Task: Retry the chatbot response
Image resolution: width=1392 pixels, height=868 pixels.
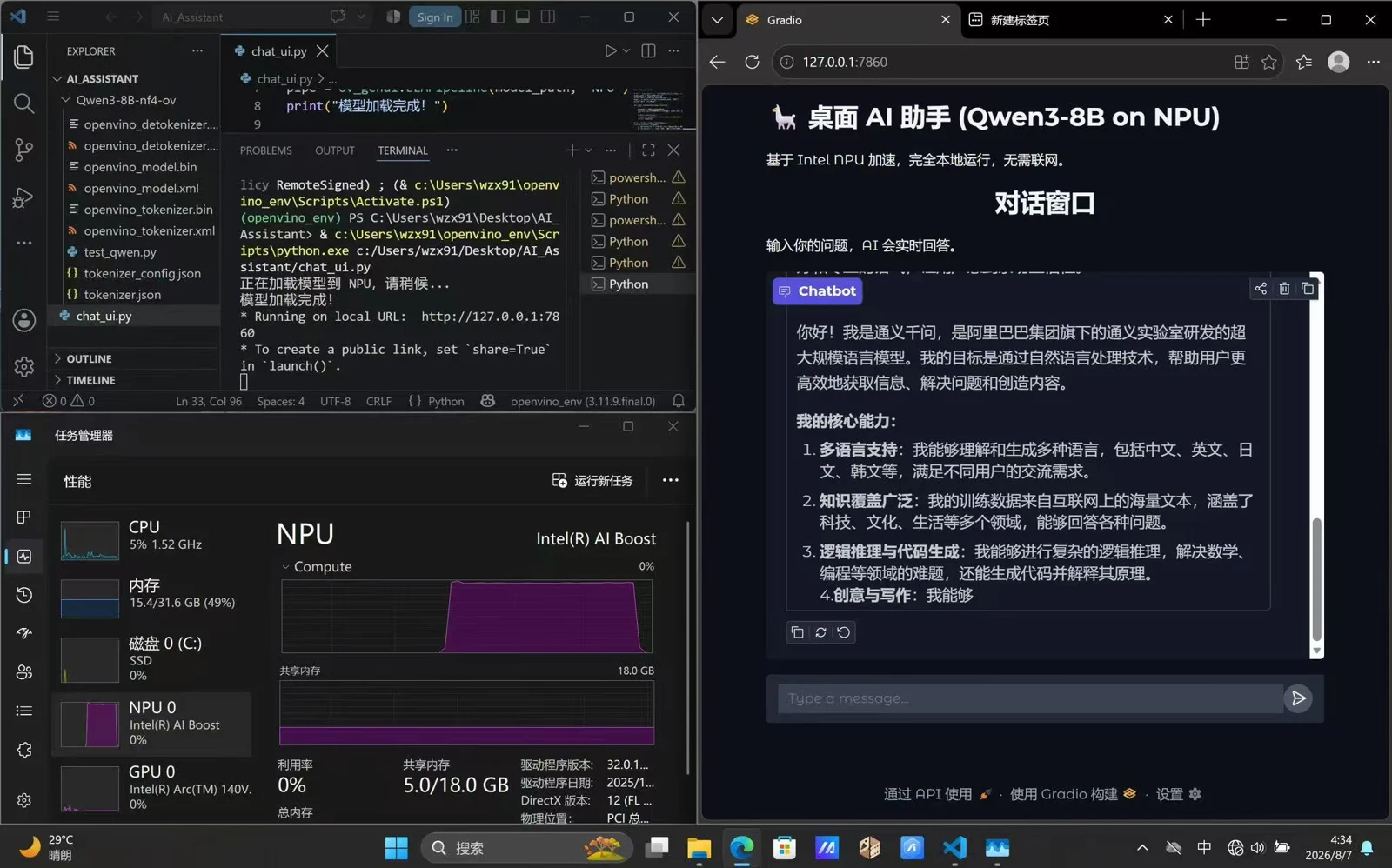Action: click(820, 632)
